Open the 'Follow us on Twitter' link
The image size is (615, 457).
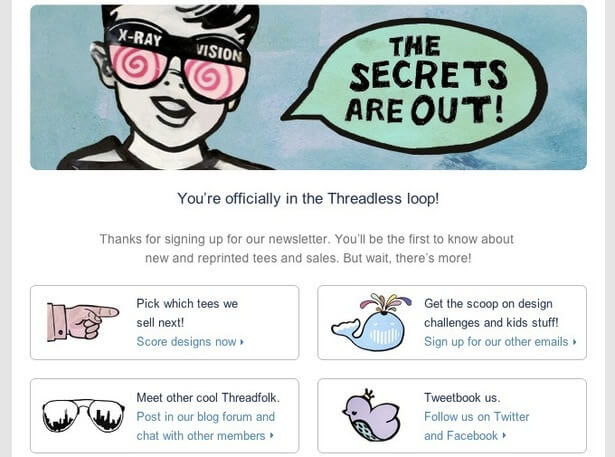(x=476, y=417)
